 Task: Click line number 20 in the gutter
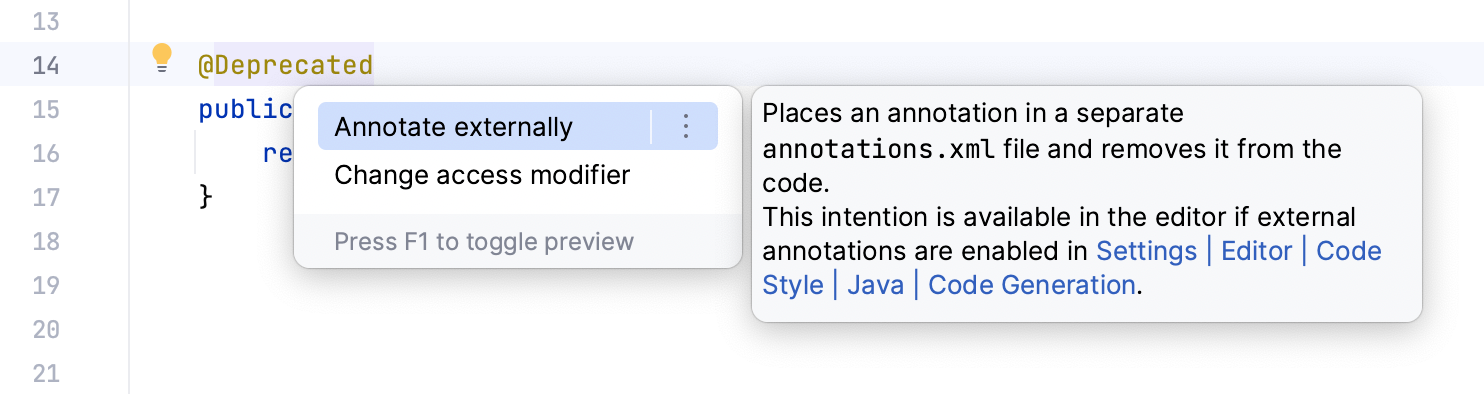[x=45, y=329]
